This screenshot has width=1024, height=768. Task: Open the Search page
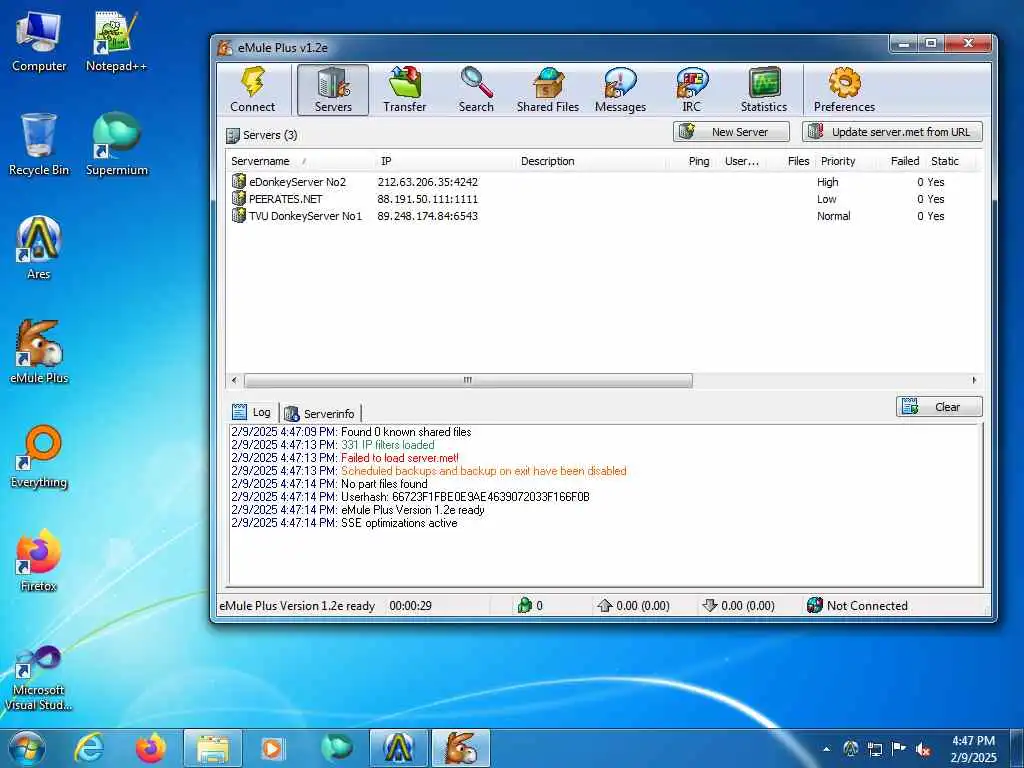[x=476, y=90]
